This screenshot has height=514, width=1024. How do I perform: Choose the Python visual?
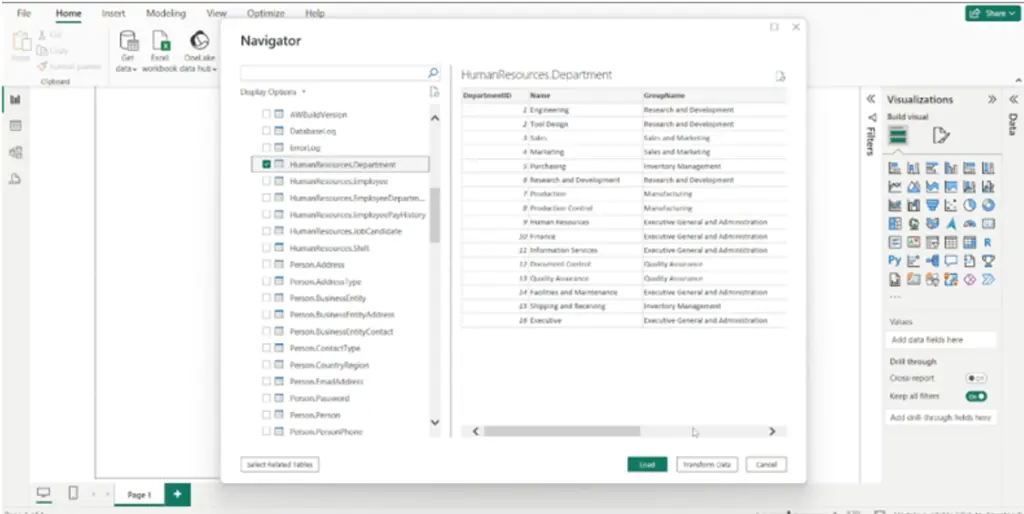(895, 261)
